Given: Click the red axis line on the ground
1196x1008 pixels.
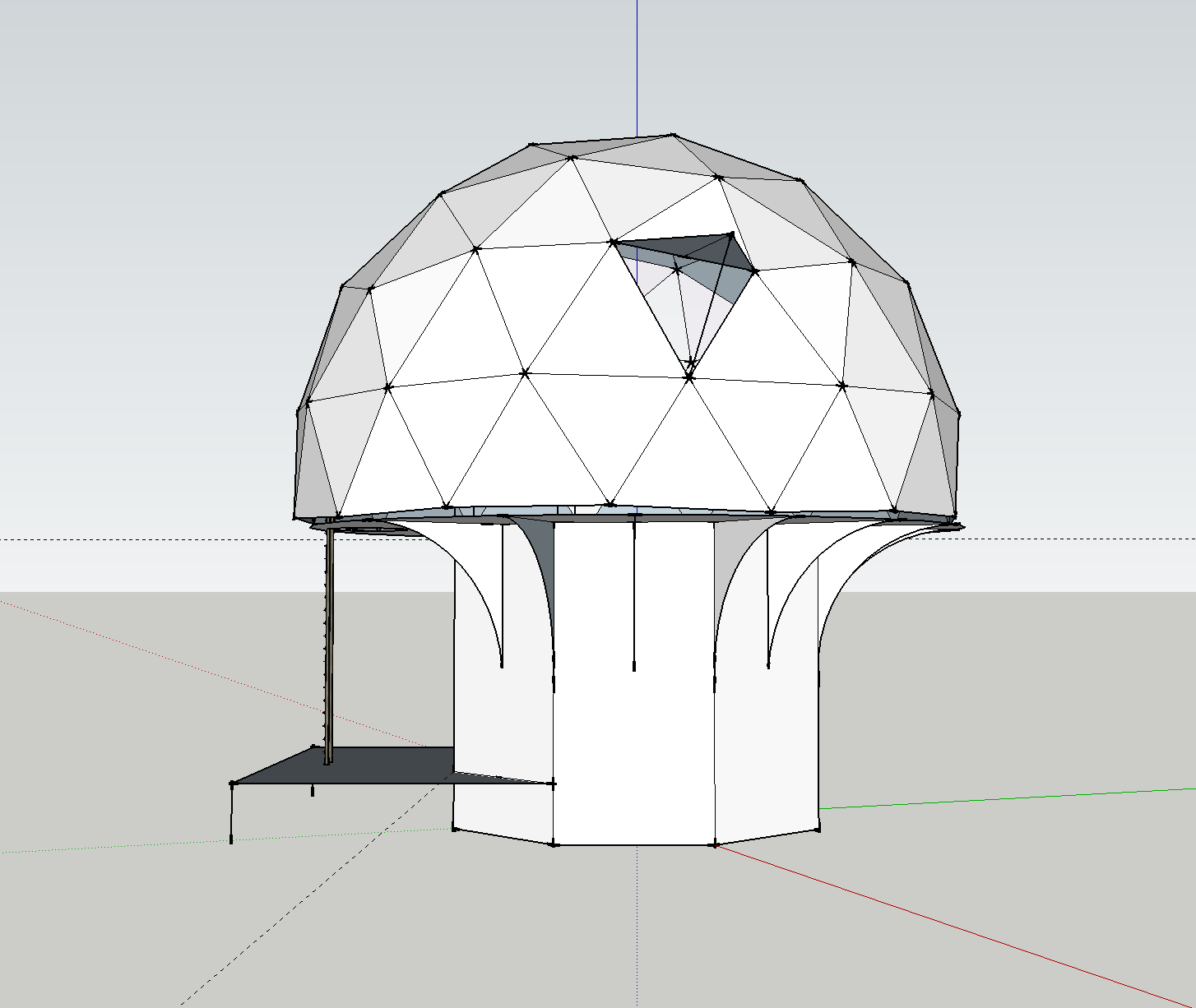Looking at the screenshot, I should [954, 925].
